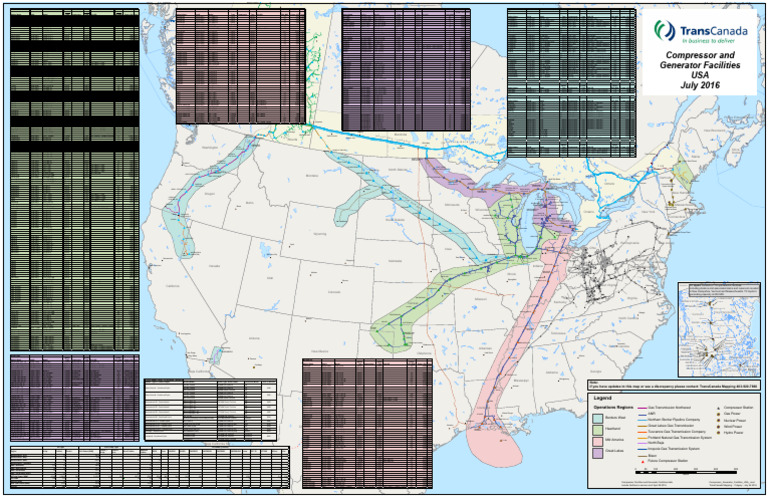
Task: Click the green Heartland region swatch
Action: 598,430
